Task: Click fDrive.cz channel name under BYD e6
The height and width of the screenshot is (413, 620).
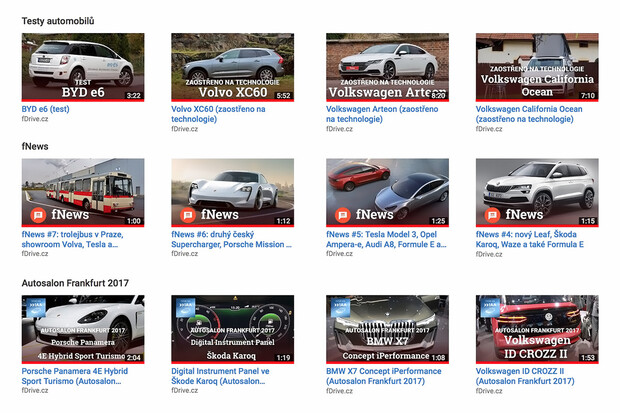Action: [x=35, y=119]
